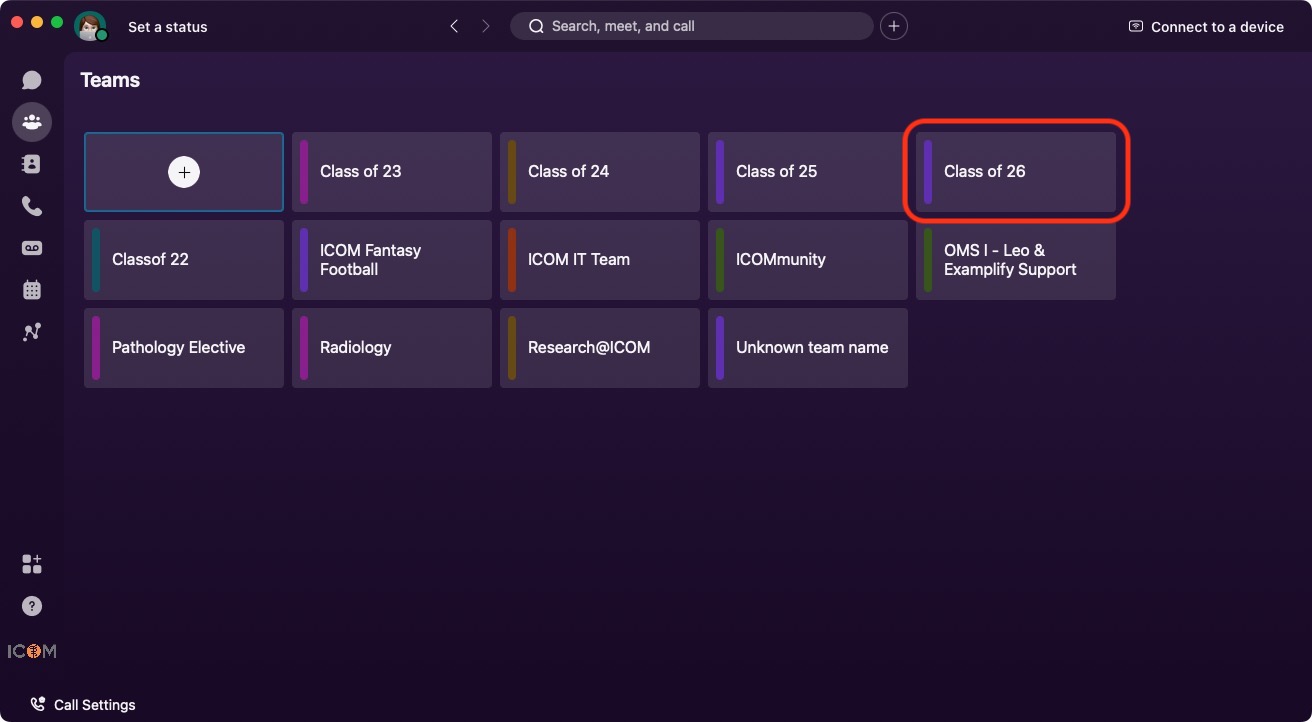Open the Meetings calendar icon

point(32,290)
